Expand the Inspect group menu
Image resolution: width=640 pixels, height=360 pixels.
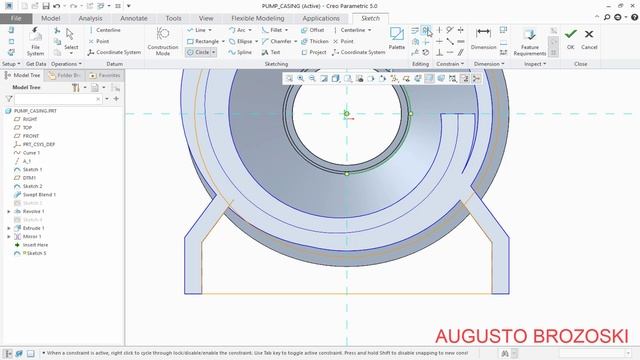tap(535, 64)
